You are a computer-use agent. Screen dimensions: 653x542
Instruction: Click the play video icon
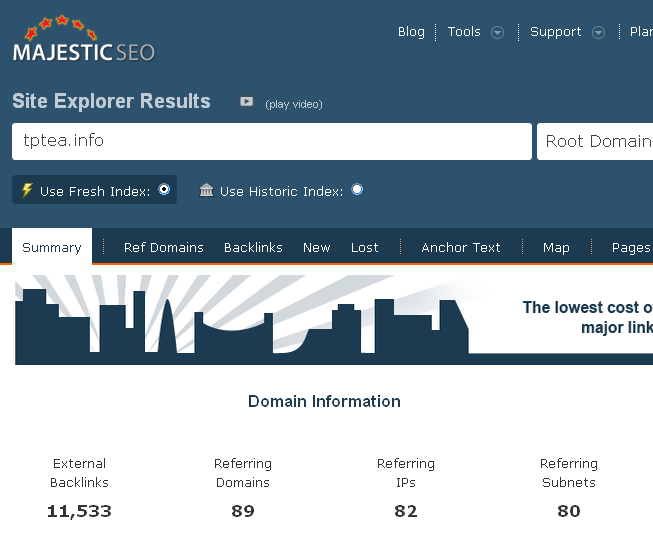pos(247,102)
